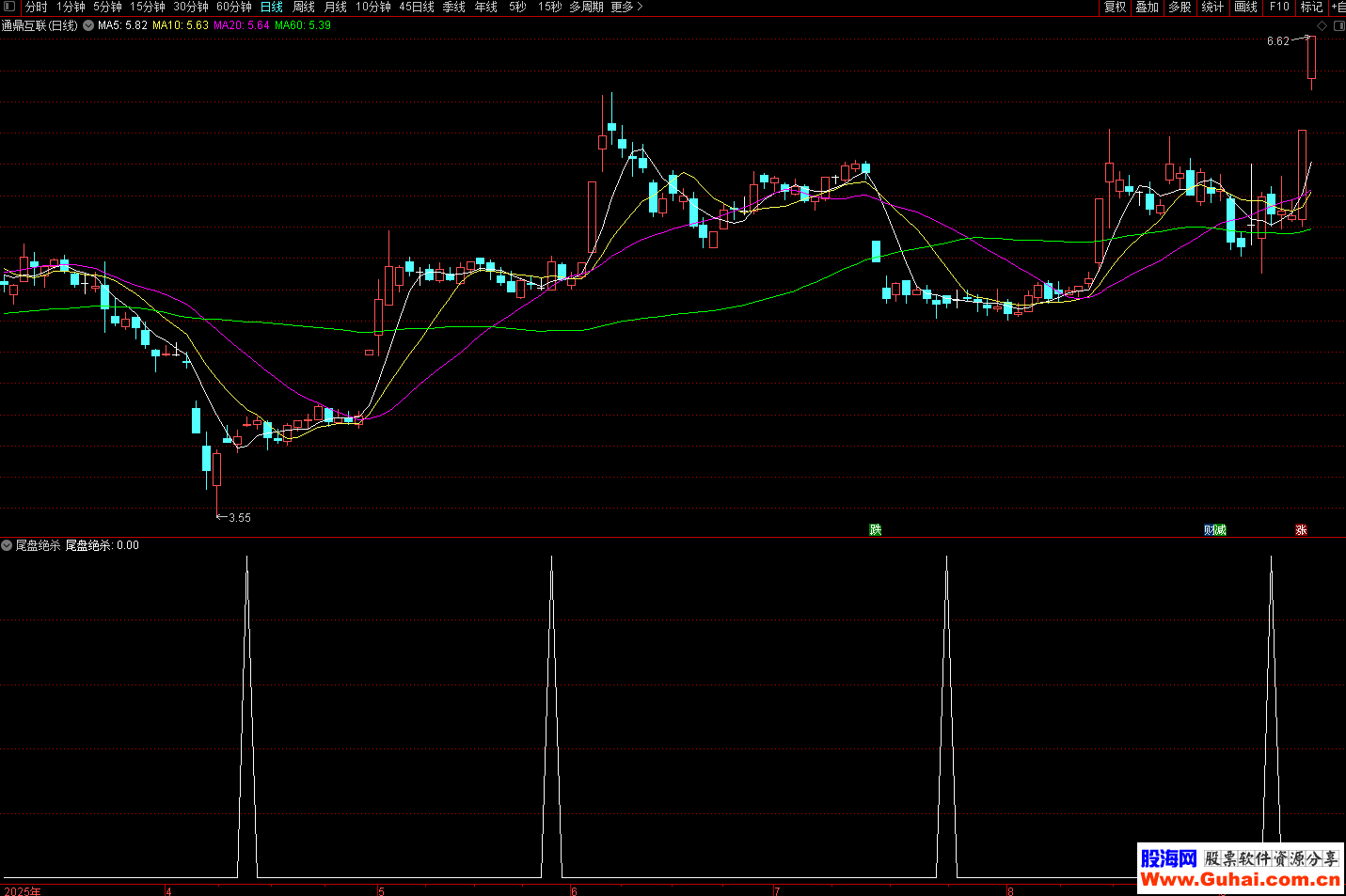Click the 画线 drawing button
This screenshot has height=896, width=1346.
(1246, 7)
